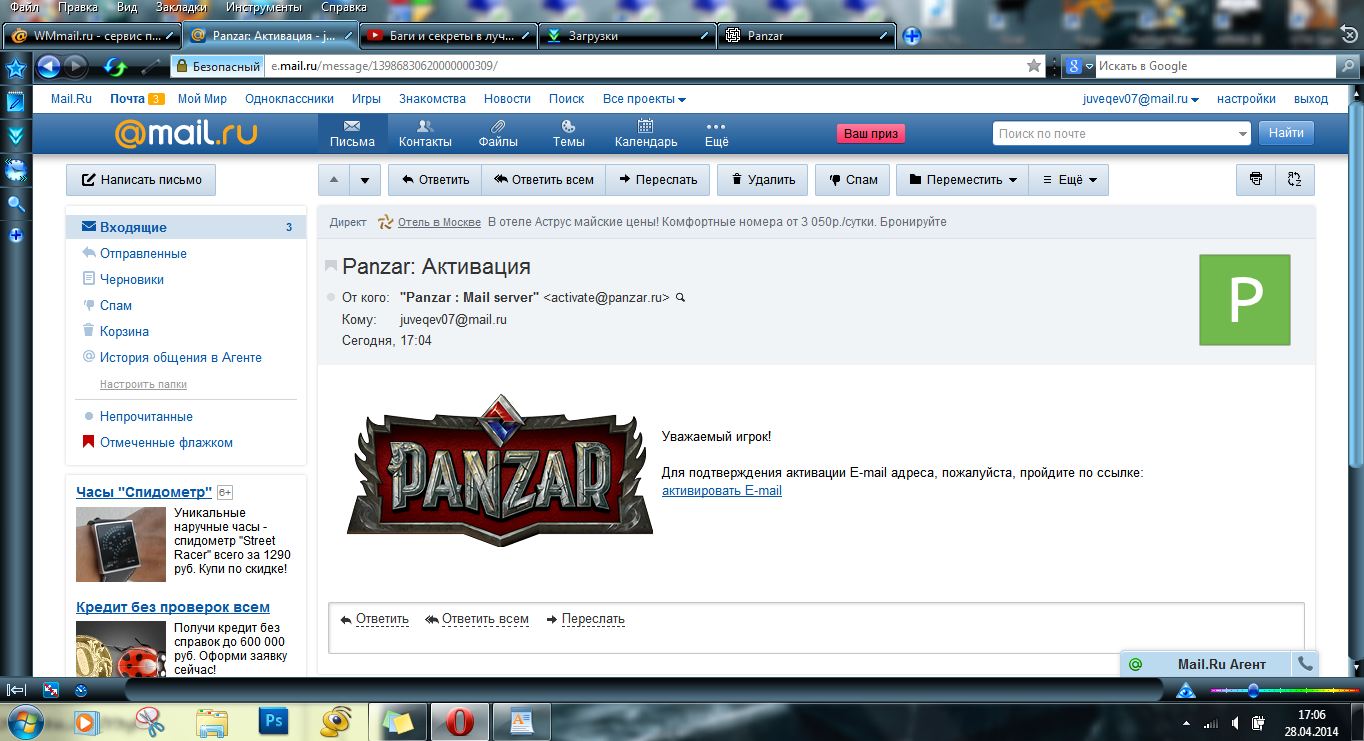Click the Ответить всем toolbar button
This screenshot has width=1364, height=741.
[544, 180]
